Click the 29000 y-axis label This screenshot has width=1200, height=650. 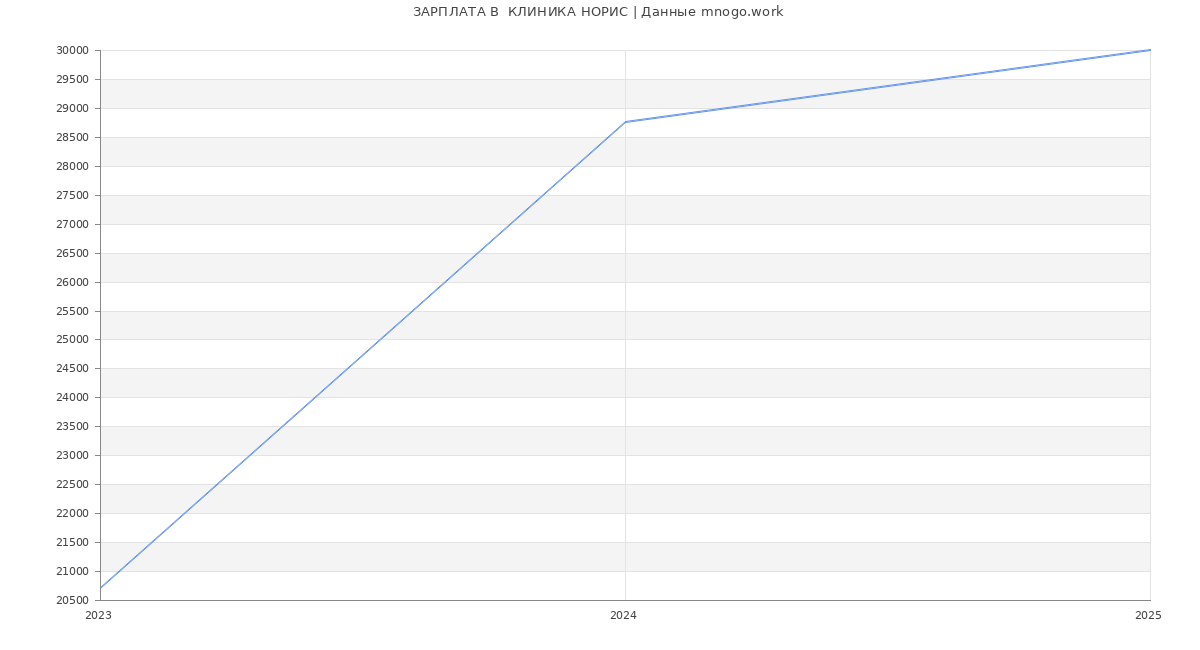tap(72, 108)
